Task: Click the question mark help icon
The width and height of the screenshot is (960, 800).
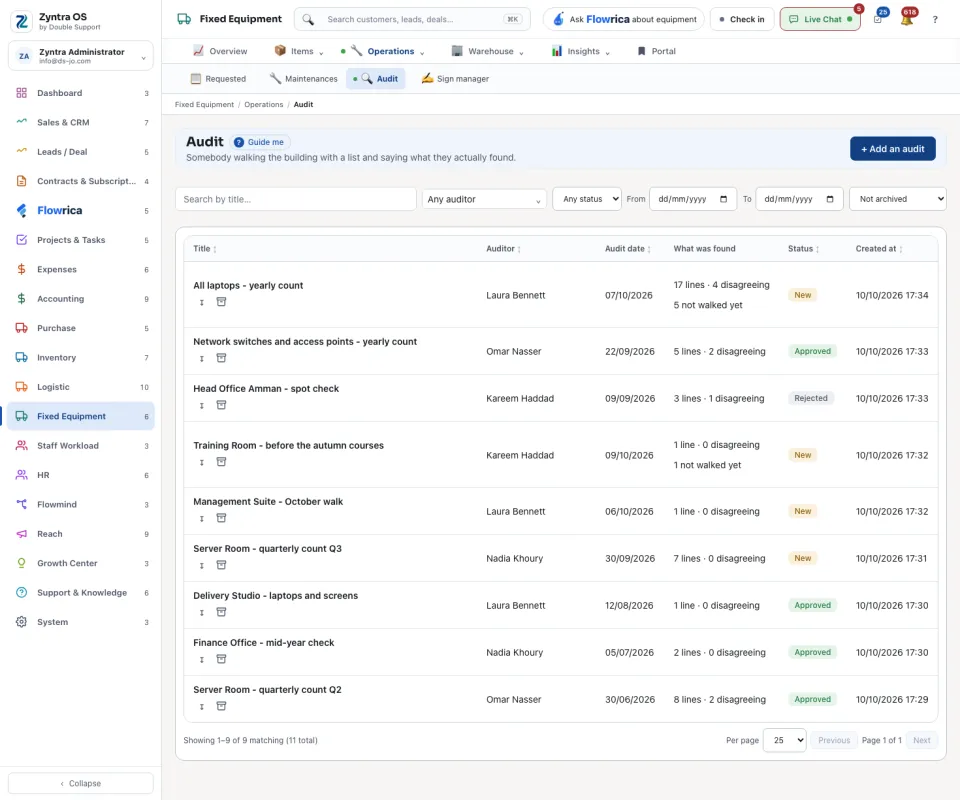Action: pos(935,20)
